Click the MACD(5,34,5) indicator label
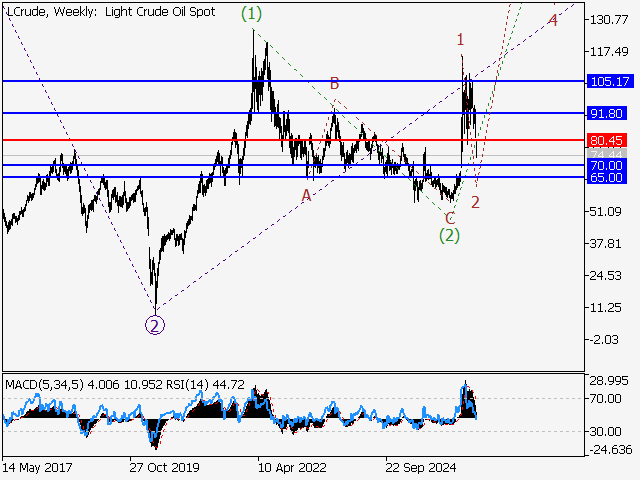The height and width of the screenshot is (480, 640). pyautogui.click(x=44, y=384)
